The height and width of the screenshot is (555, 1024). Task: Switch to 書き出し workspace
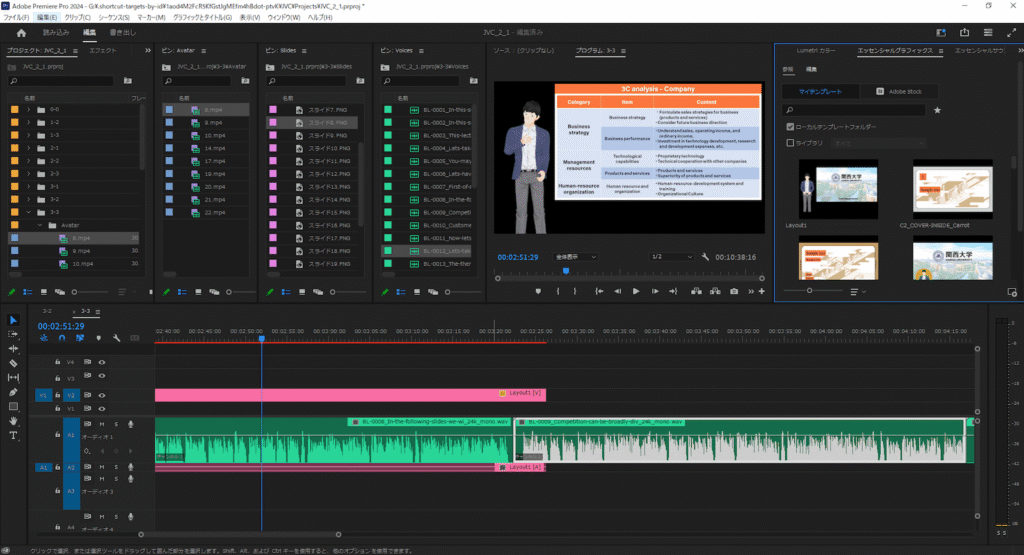(x=123, y=33)
